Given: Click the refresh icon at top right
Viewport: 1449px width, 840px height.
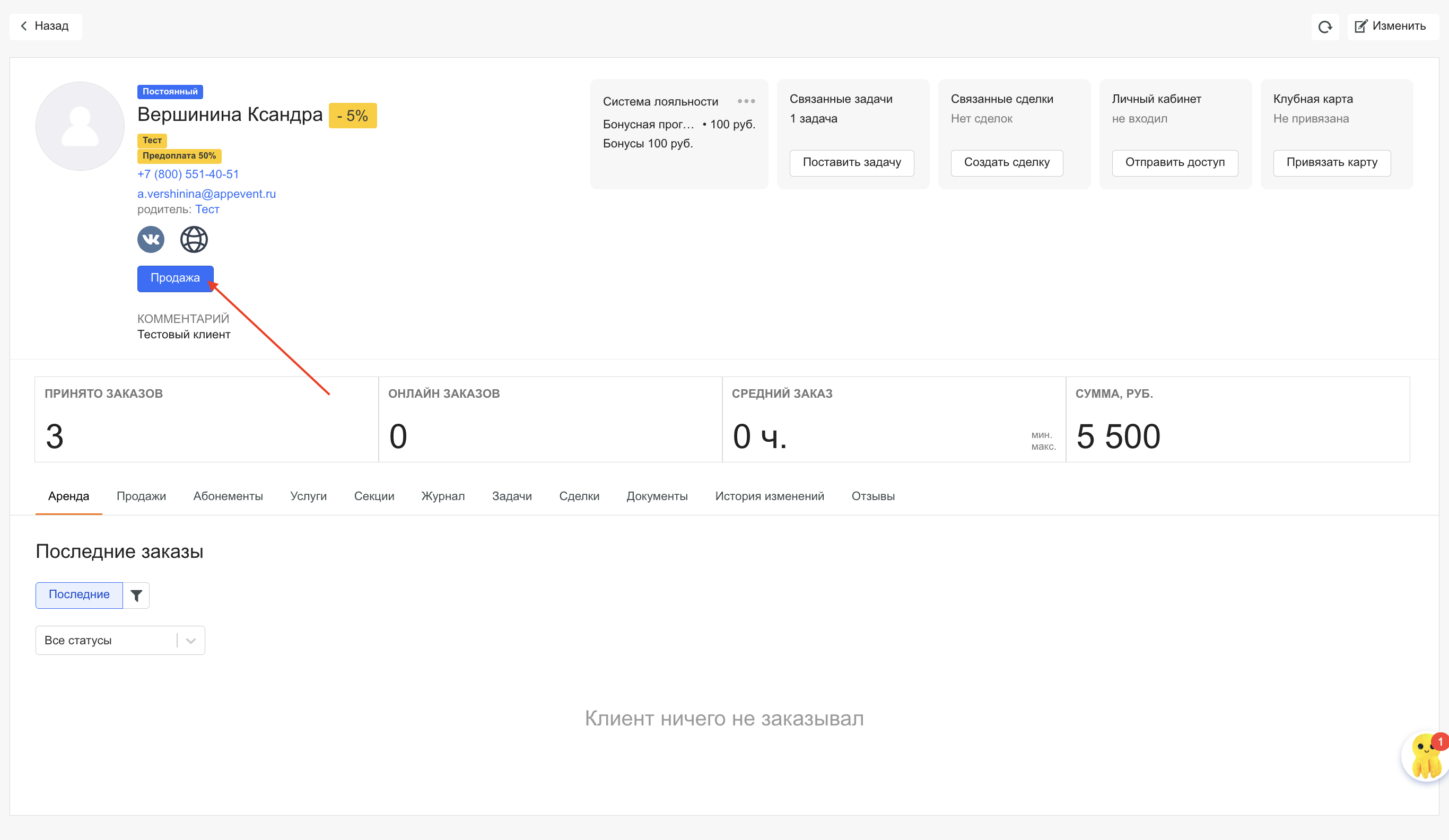Looking at the screenshot, I should (x=1325, y=27).
